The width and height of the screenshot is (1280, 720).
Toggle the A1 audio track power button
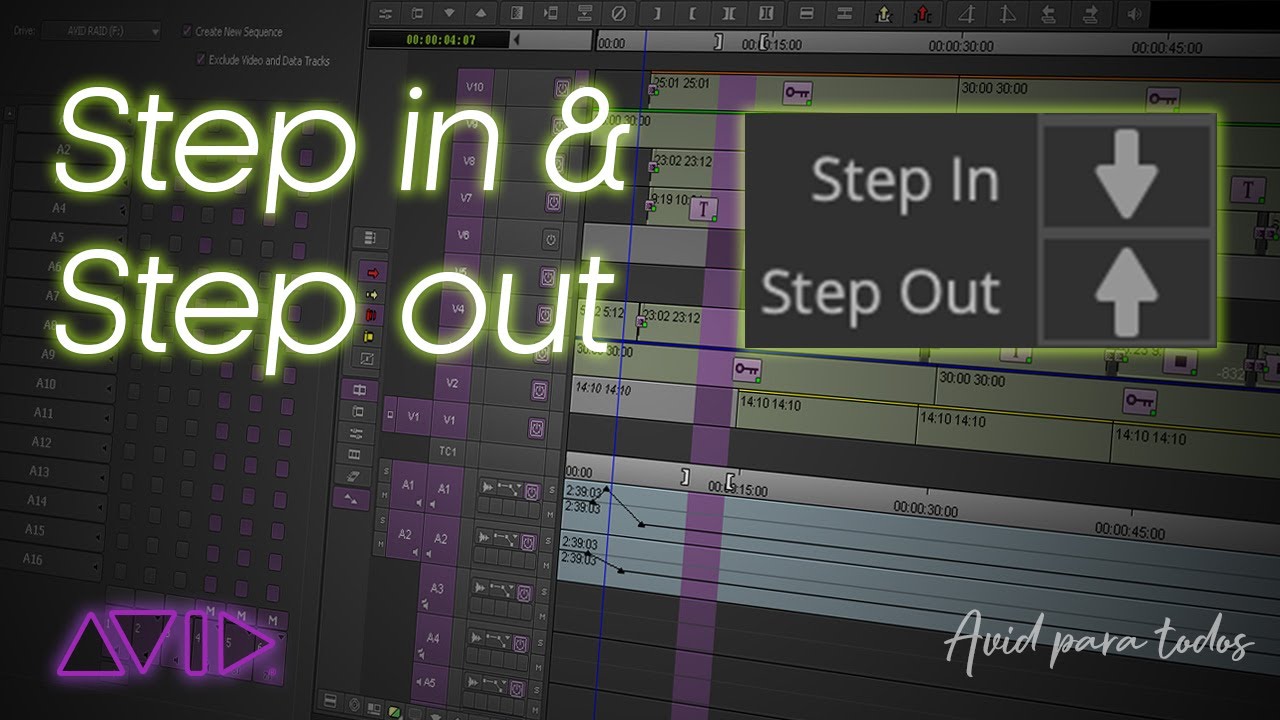[531, 492]
